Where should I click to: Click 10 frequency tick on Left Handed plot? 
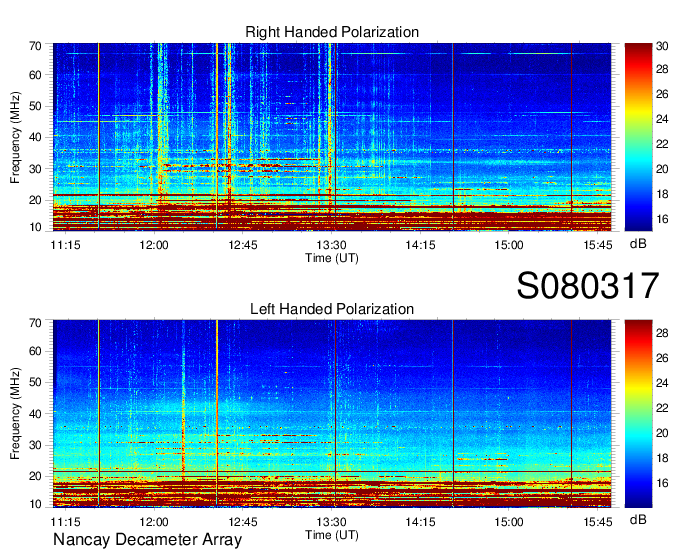click(35, 504)
